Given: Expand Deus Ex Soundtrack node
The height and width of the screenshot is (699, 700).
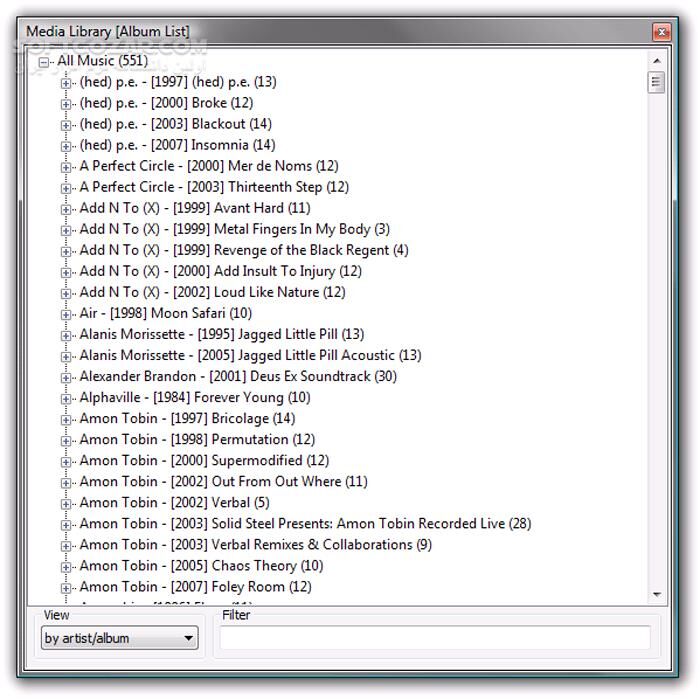Looking at the screenshot, I should coord(66,378).
